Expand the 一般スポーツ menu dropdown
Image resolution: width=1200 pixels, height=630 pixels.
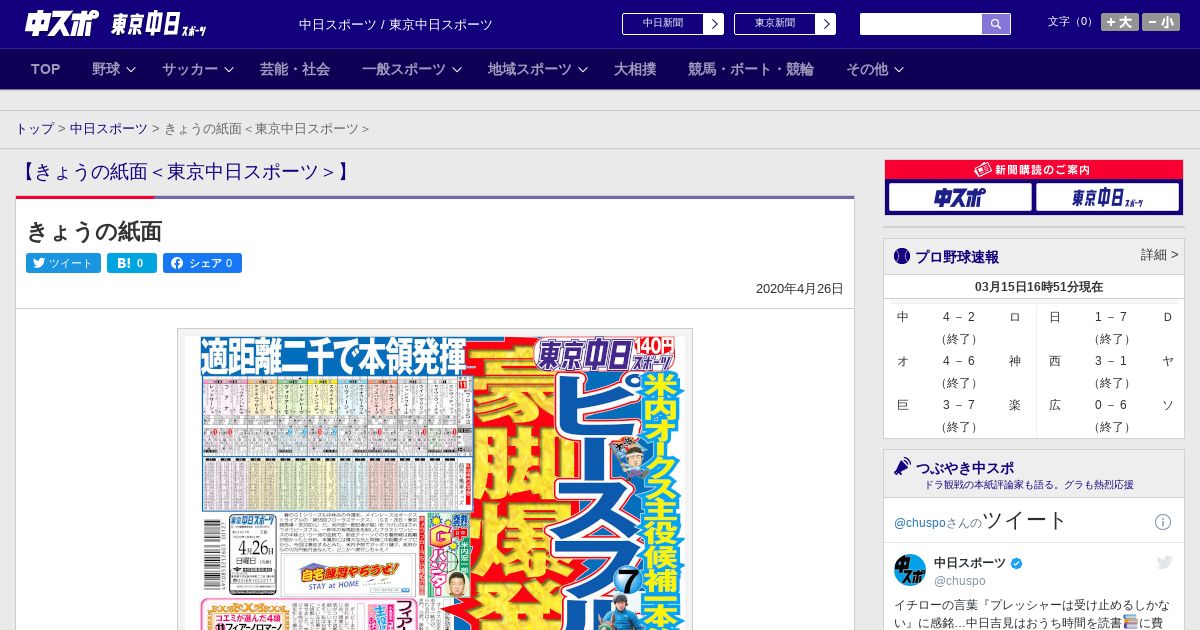(411, 69)
